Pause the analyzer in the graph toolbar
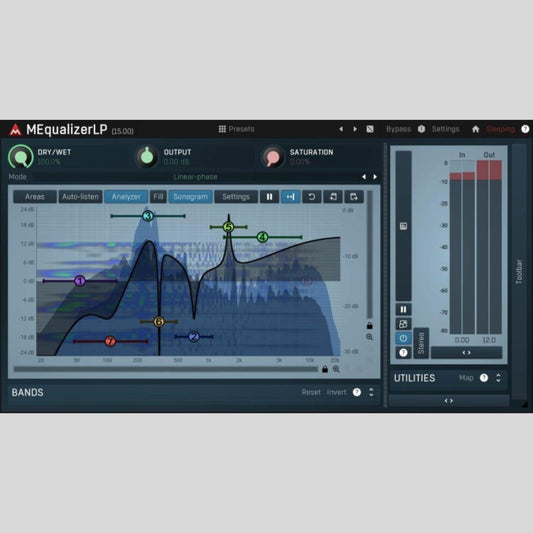 269,196
